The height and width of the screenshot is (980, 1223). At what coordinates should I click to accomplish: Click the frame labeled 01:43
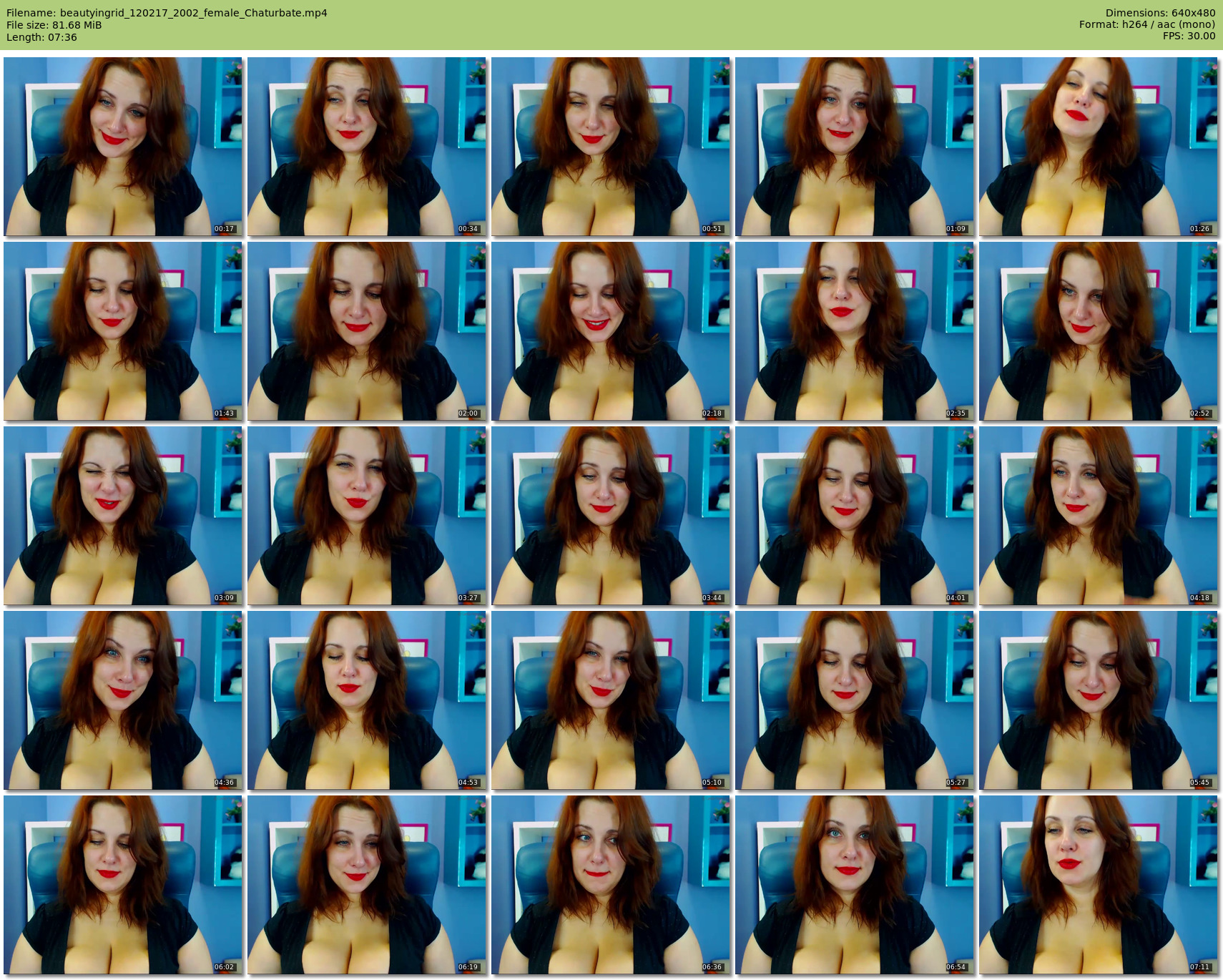(x=123, y=331)
